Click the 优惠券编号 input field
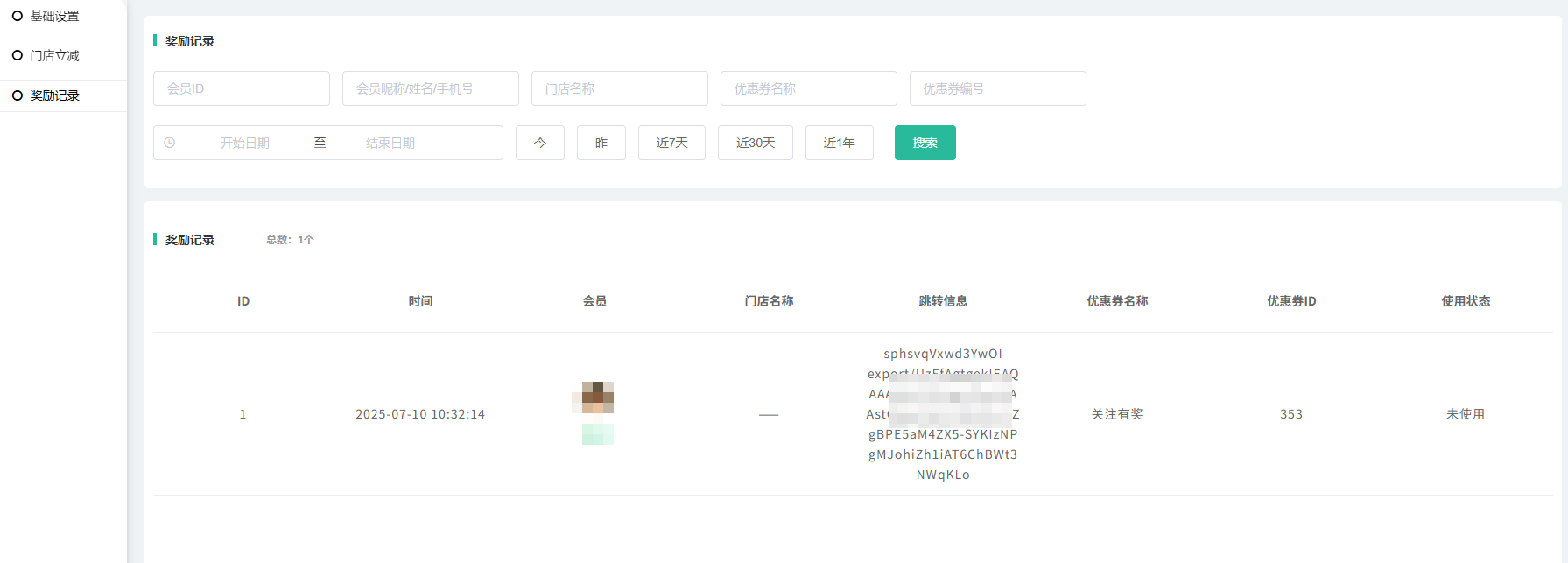Image resolution: width=1568 pixels, height=563 pixels. coord(997,88)
